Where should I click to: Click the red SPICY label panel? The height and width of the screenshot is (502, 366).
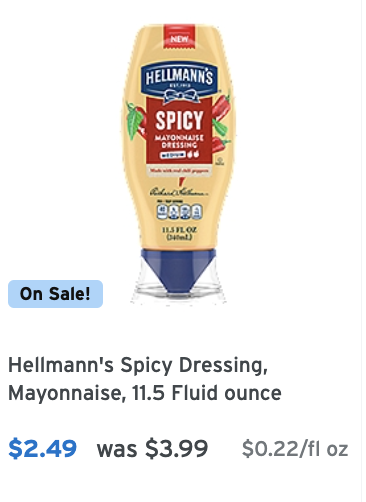click(179, 131)
